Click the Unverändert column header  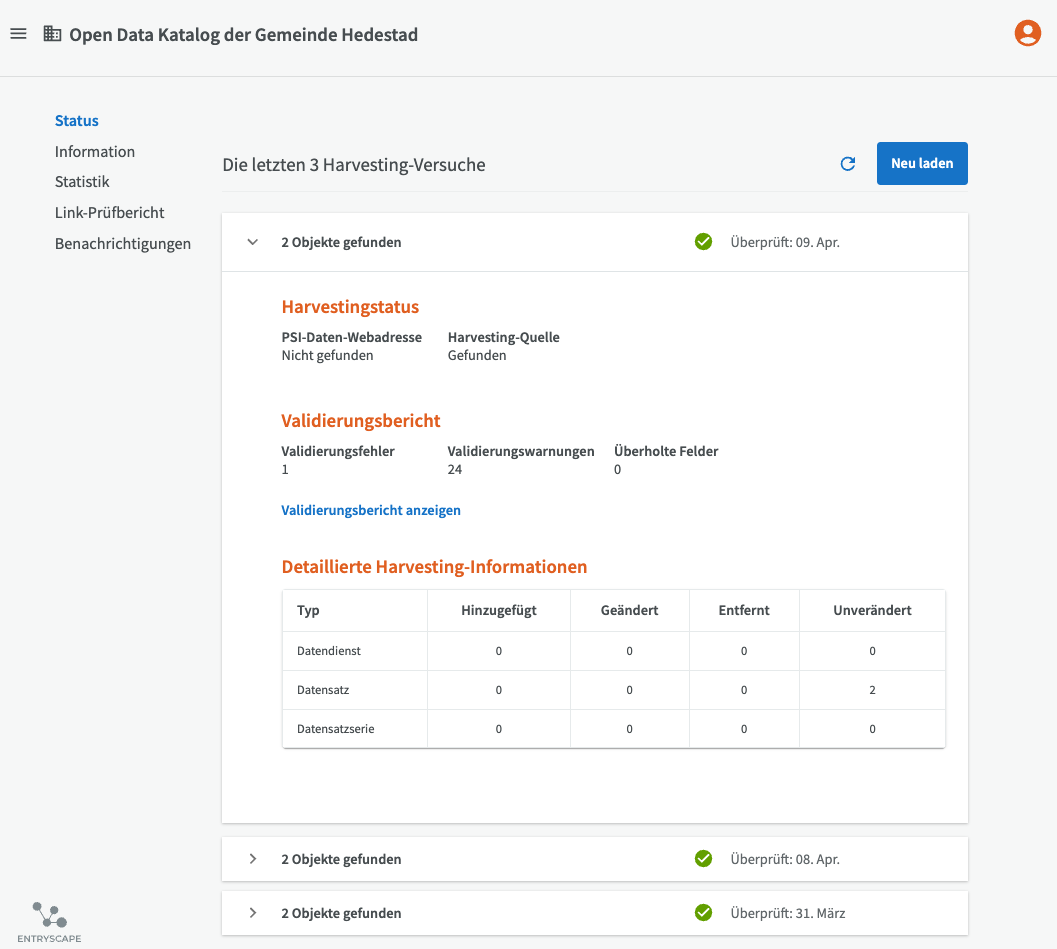872,611
